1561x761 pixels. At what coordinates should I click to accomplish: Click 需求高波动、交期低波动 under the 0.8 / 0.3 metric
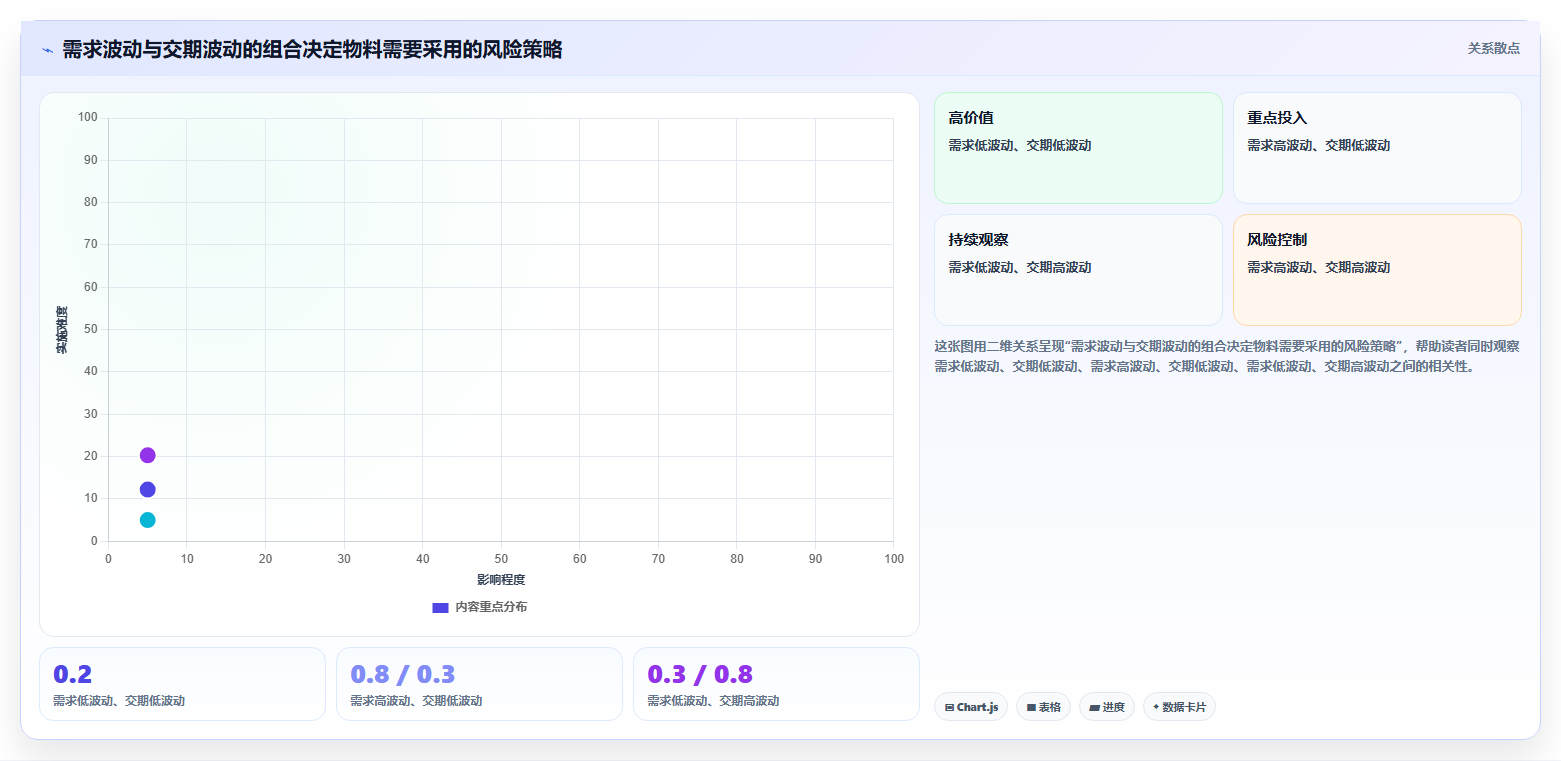[x=416, y=701]
